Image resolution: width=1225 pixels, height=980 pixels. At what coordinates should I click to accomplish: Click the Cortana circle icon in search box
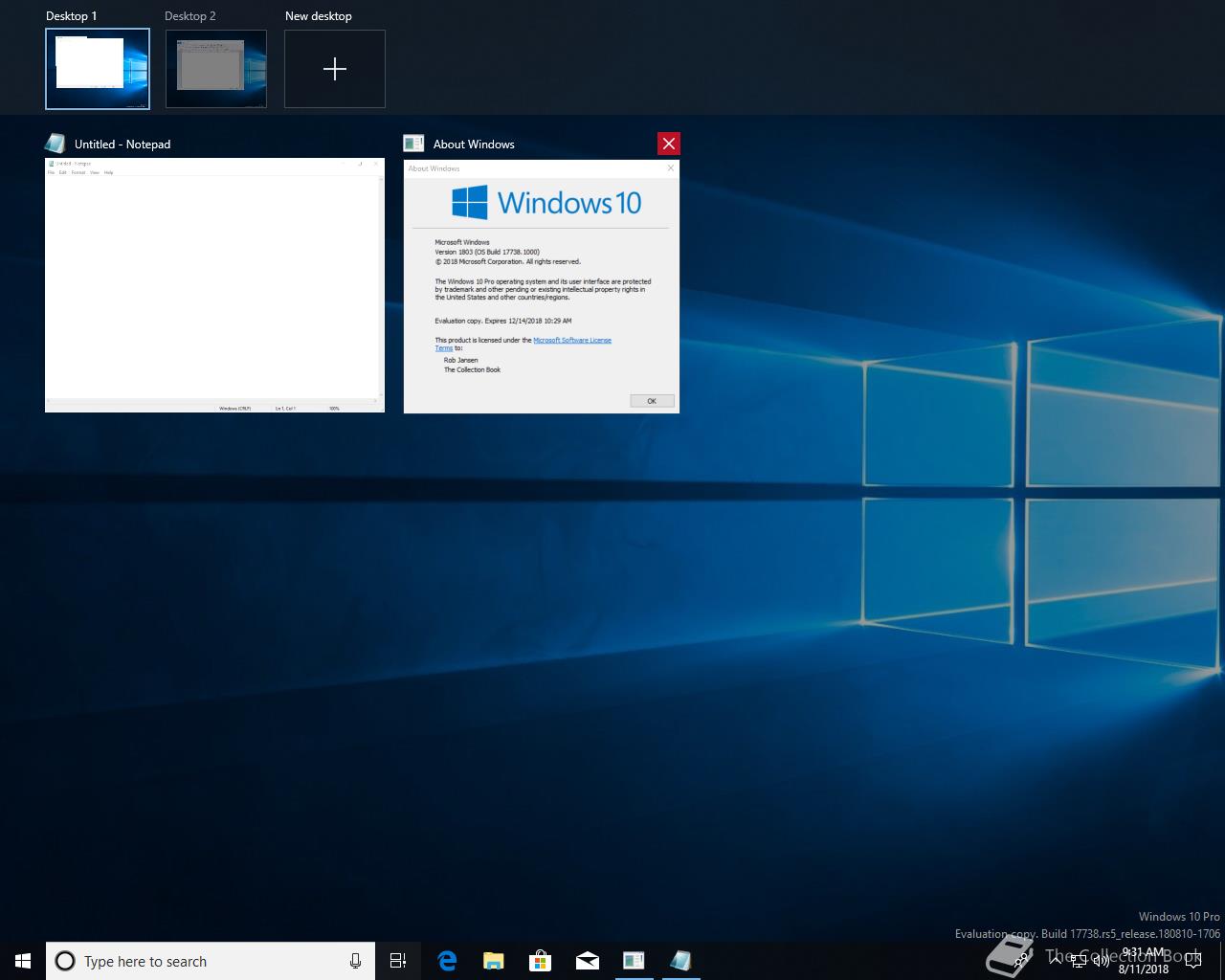[x=65, y=961]
